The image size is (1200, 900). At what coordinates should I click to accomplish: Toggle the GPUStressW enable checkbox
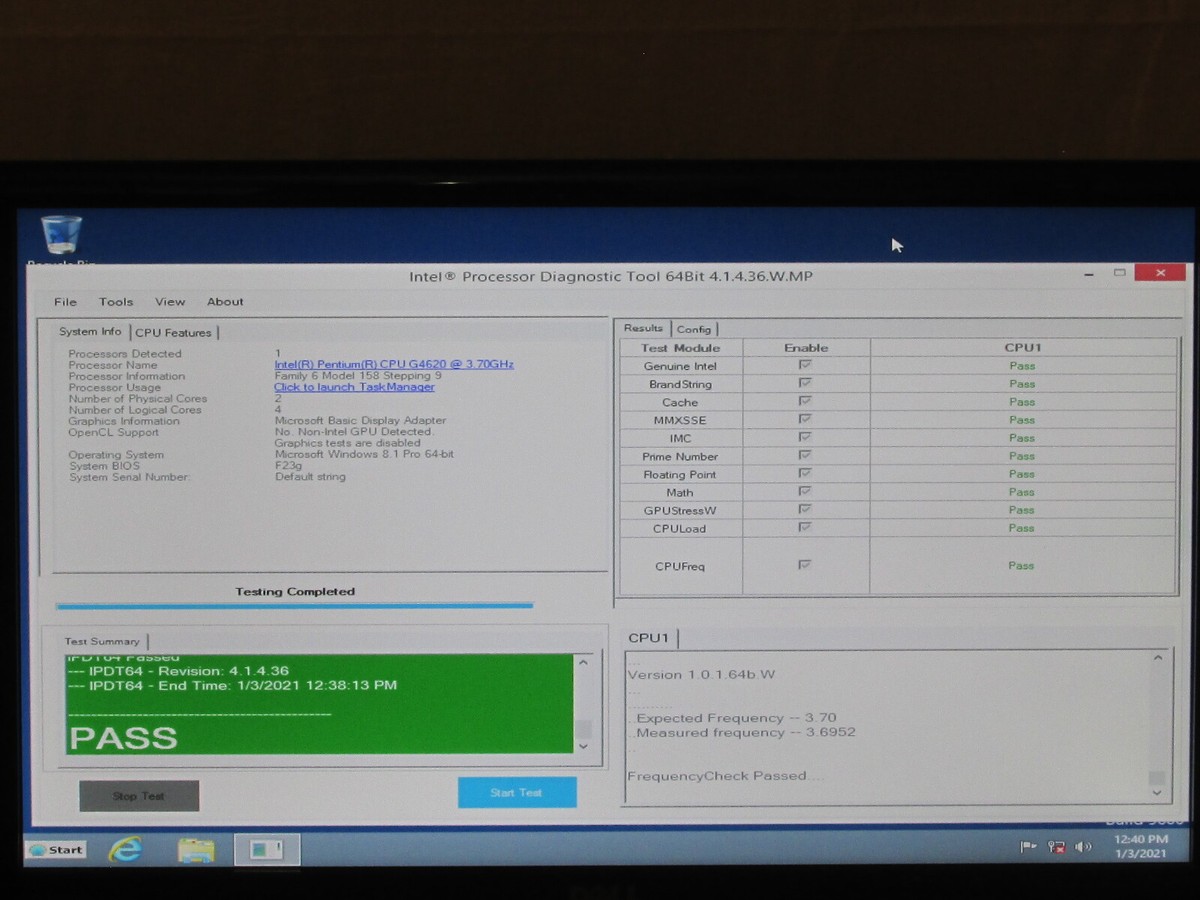coord(806,510)
